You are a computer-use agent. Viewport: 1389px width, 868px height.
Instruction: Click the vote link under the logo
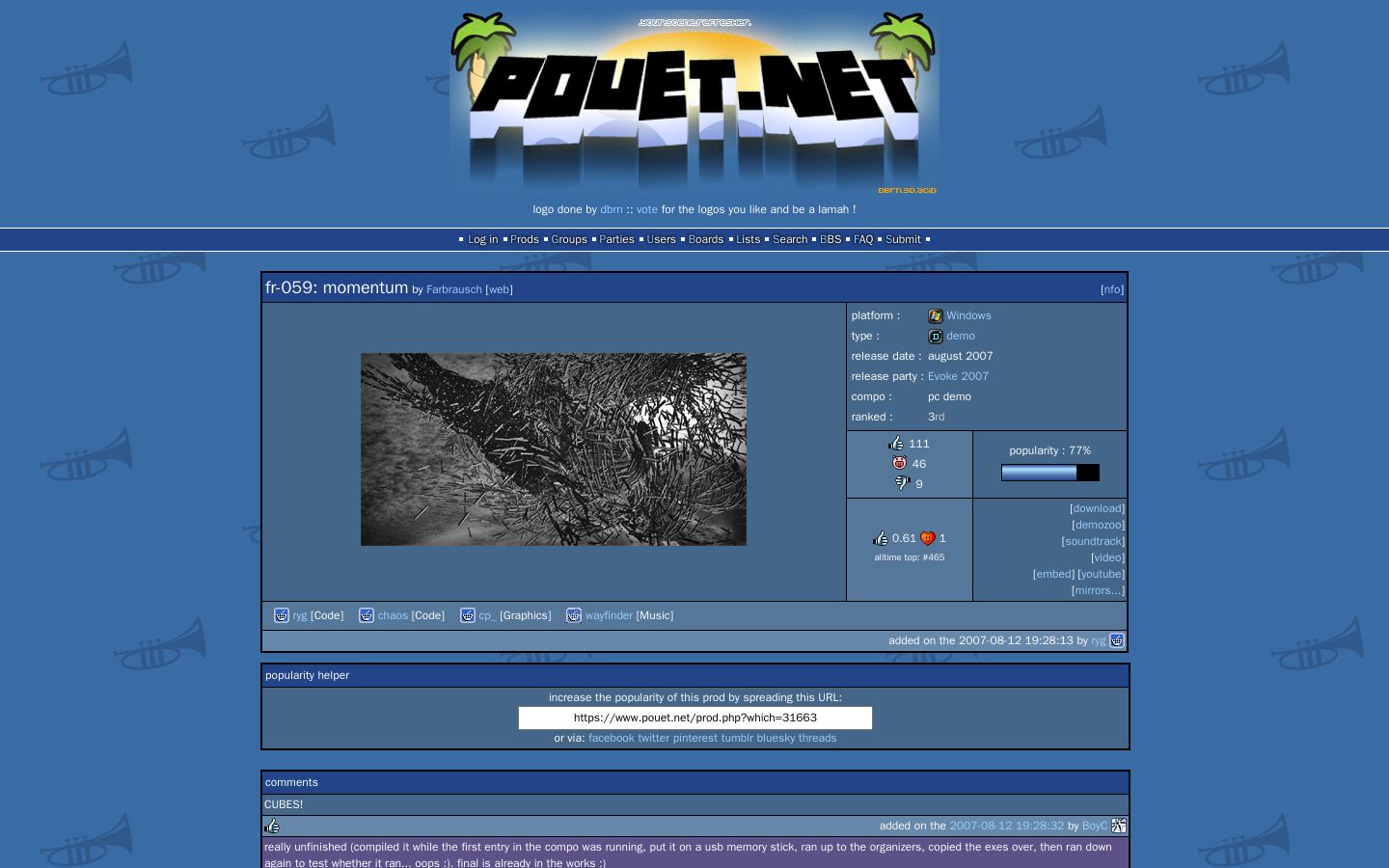click(646, 209)
